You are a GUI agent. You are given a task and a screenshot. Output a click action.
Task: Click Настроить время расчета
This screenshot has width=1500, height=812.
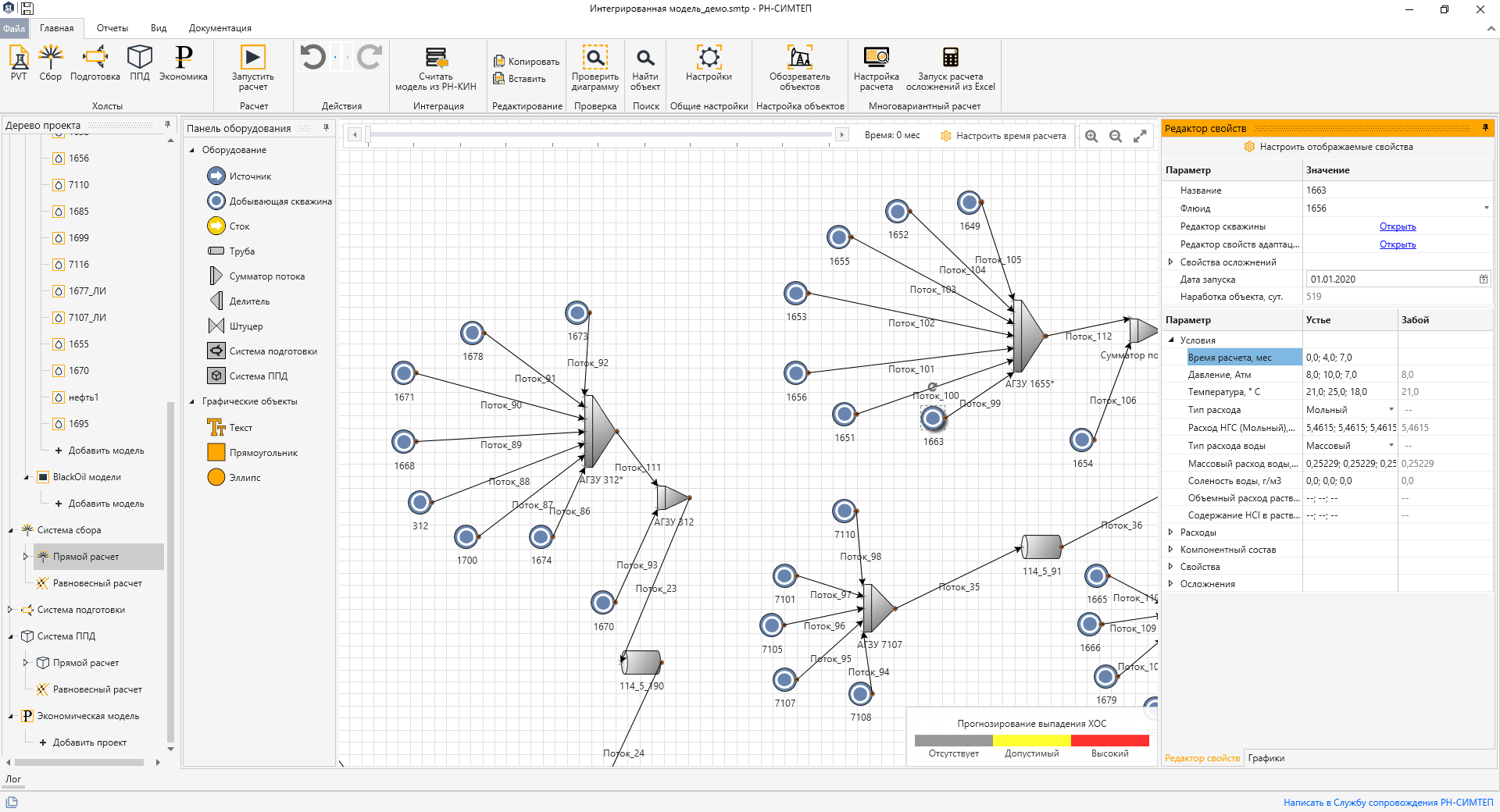coord(1003,136)
